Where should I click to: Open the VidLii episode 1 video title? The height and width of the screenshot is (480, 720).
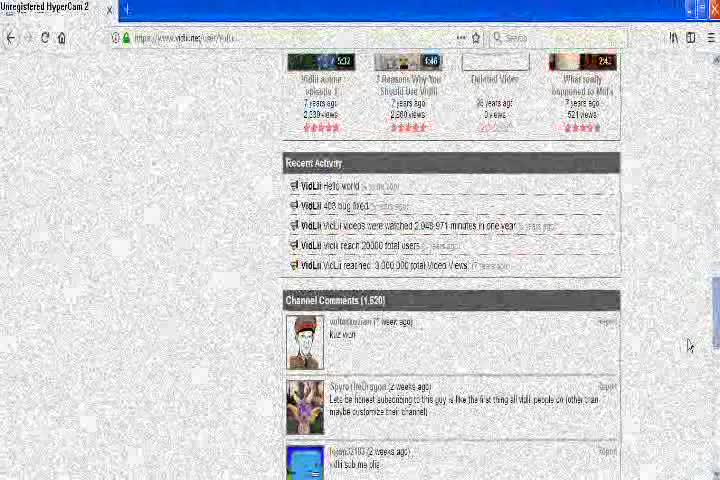pyautogui.click(x=321, y=85)
